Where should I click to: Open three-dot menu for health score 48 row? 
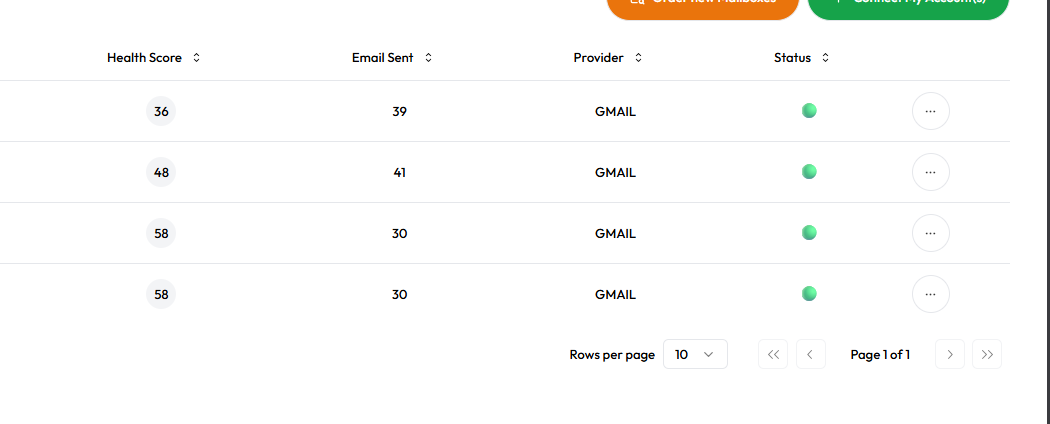click(930, 172)
